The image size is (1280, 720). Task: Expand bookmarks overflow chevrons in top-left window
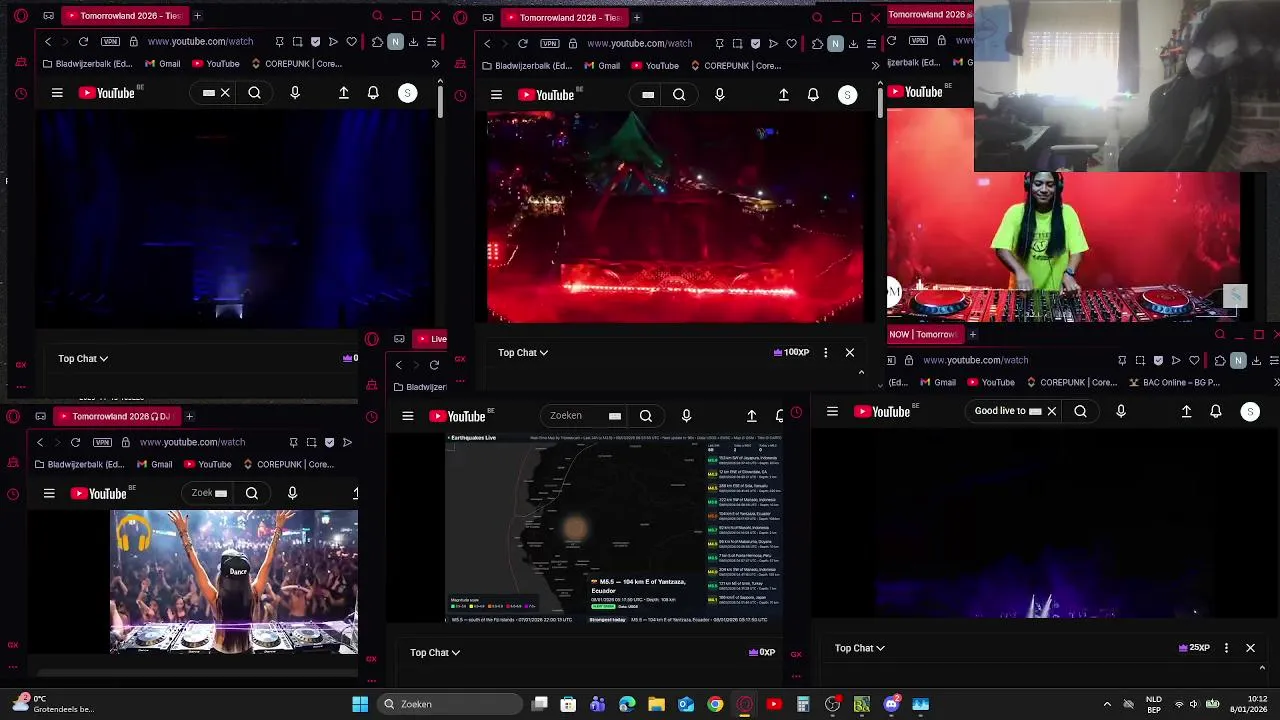pyautogui.click(x=435, y=64)
